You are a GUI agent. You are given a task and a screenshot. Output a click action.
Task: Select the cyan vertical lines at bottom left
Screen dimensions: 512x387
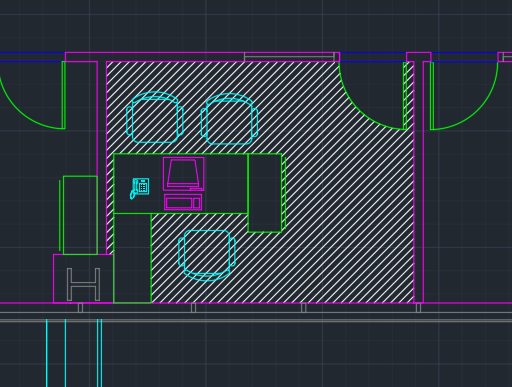pos(74,353)
